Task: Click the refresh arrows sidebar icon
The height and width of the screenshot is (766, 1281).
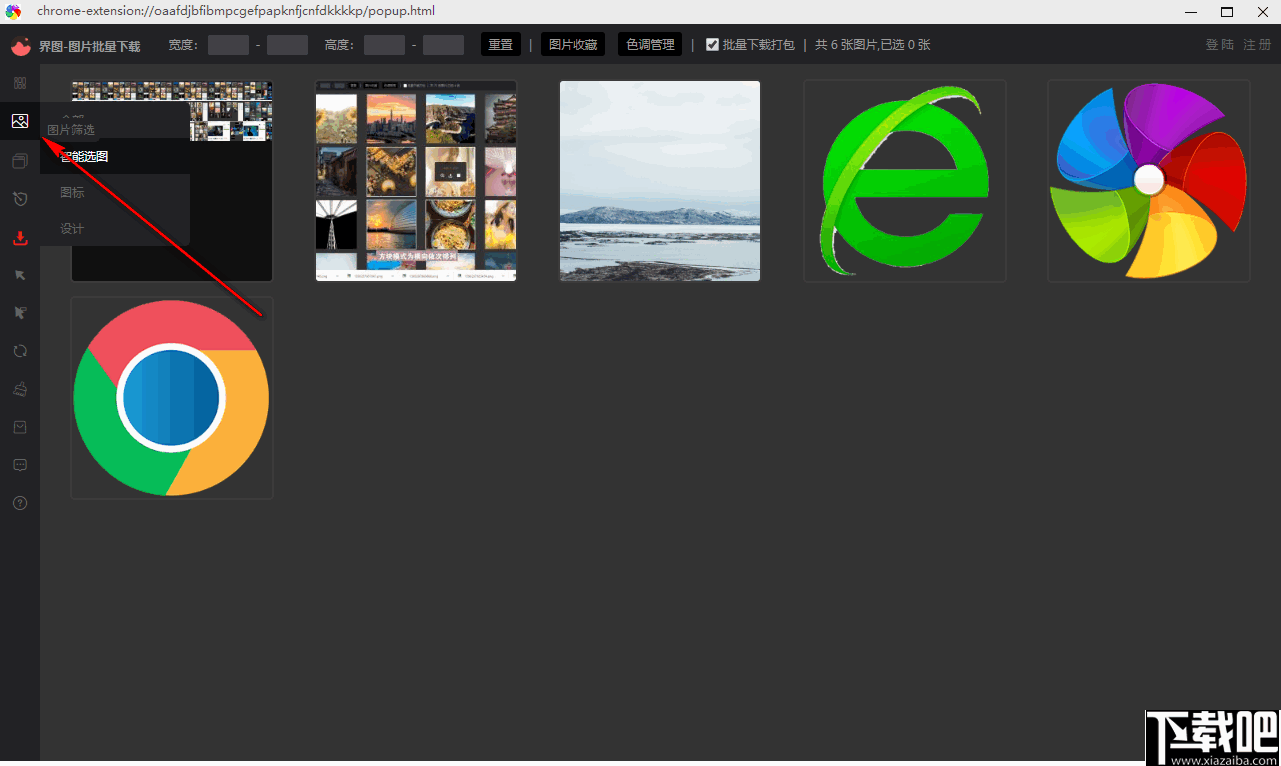Action: (x=20, y=351)
